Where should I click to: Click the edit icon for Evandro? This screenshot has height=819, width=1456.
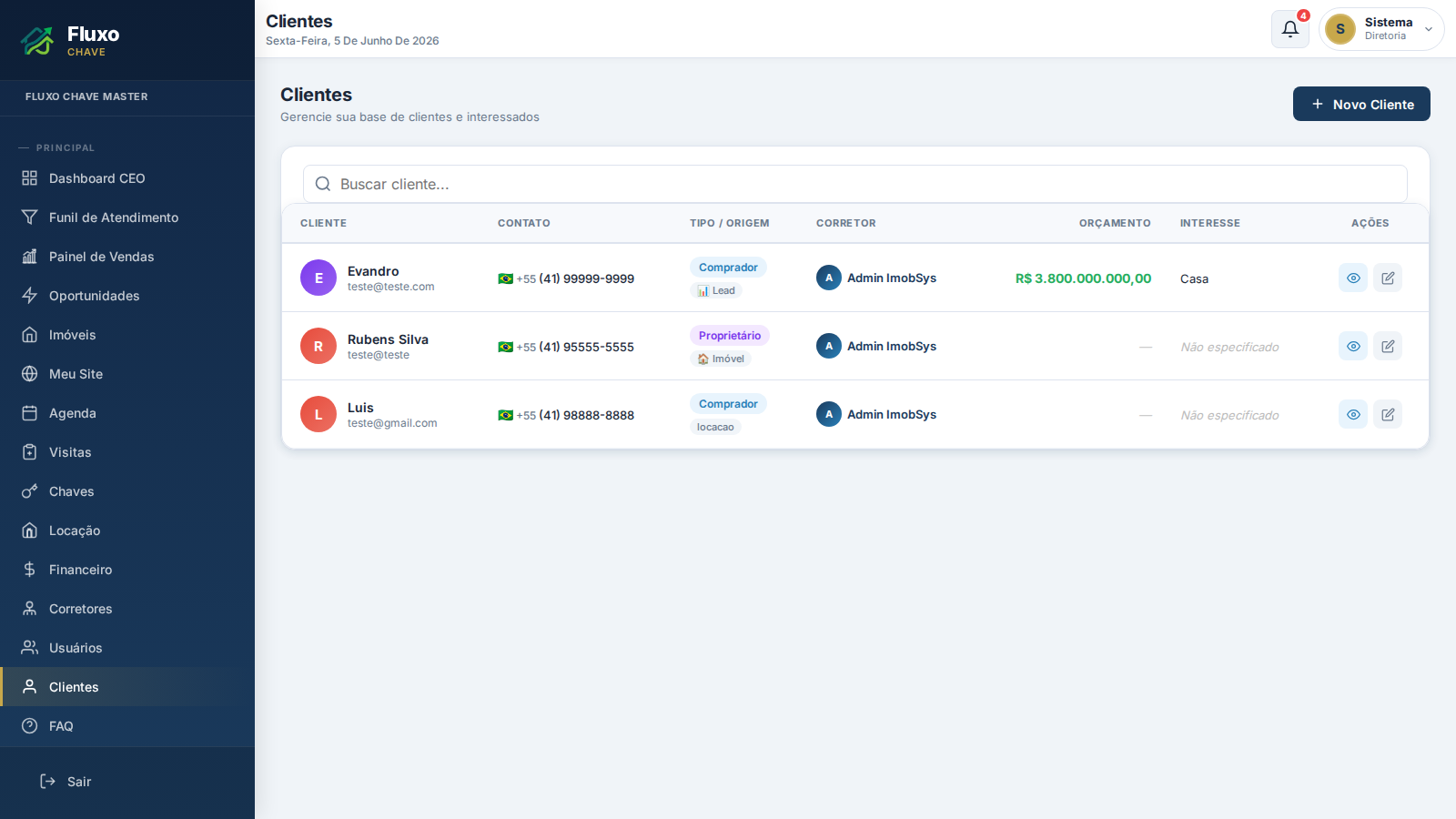point(1388,278)
